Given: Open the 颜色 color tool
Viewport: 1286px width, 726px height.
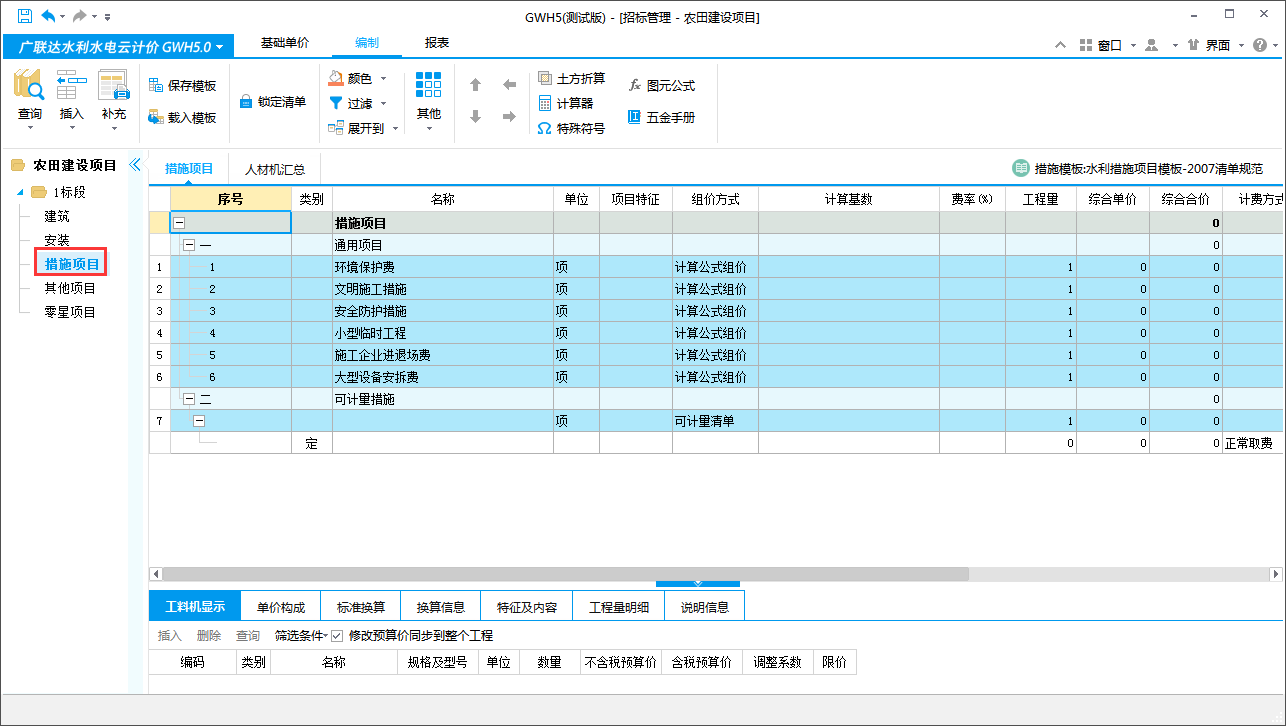Looking at the screenshot, I should click(x=359, y=78).
